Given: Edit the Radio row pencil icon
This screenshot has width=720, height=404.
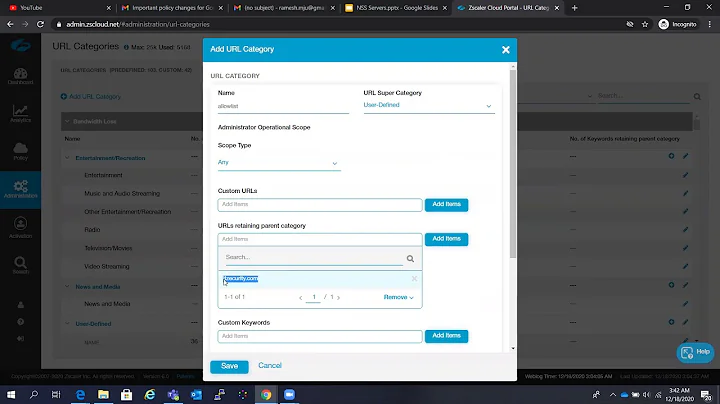Looking at the screenshot, I should tap(685, 230).
